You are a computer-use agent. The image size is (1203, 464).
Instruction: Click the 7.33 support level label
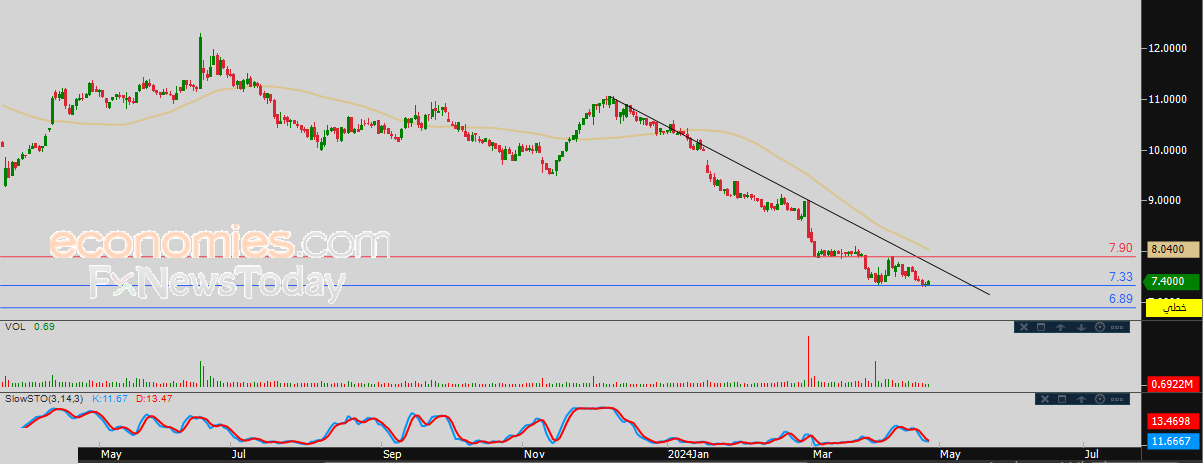point(1119,277)
